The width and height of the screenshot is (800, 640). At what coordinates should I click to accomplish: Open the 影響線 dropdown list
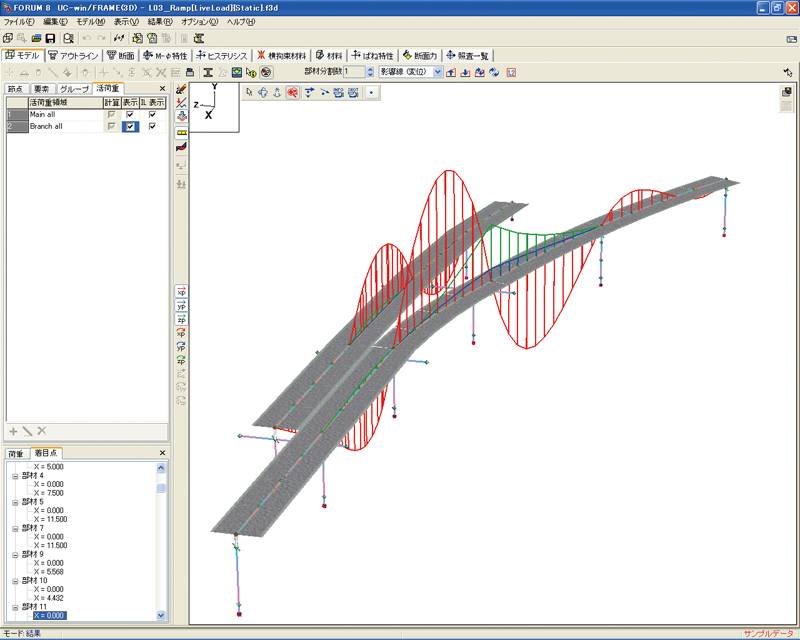point(437,72)
